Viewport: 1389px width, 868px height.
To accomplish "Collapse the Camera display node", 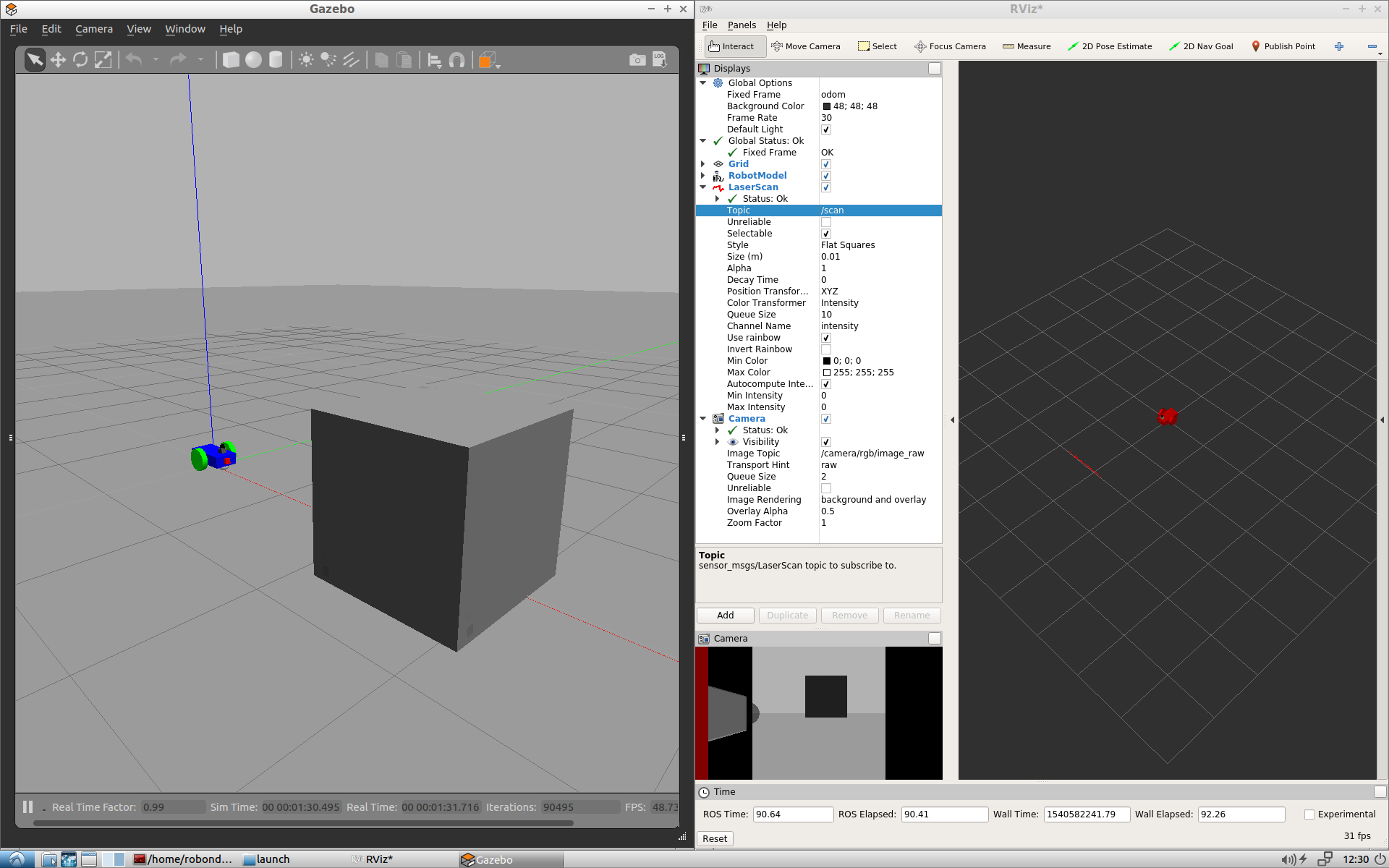I will pyautogui.click(x=703, y=419).
